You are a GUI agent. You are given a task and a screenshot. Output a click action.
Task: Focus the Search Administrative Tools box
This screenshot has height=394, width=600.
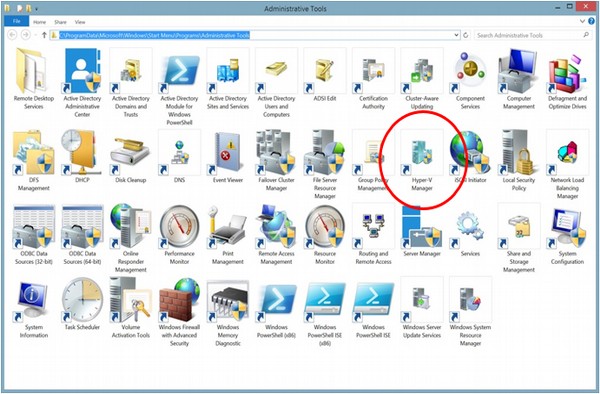532,35
